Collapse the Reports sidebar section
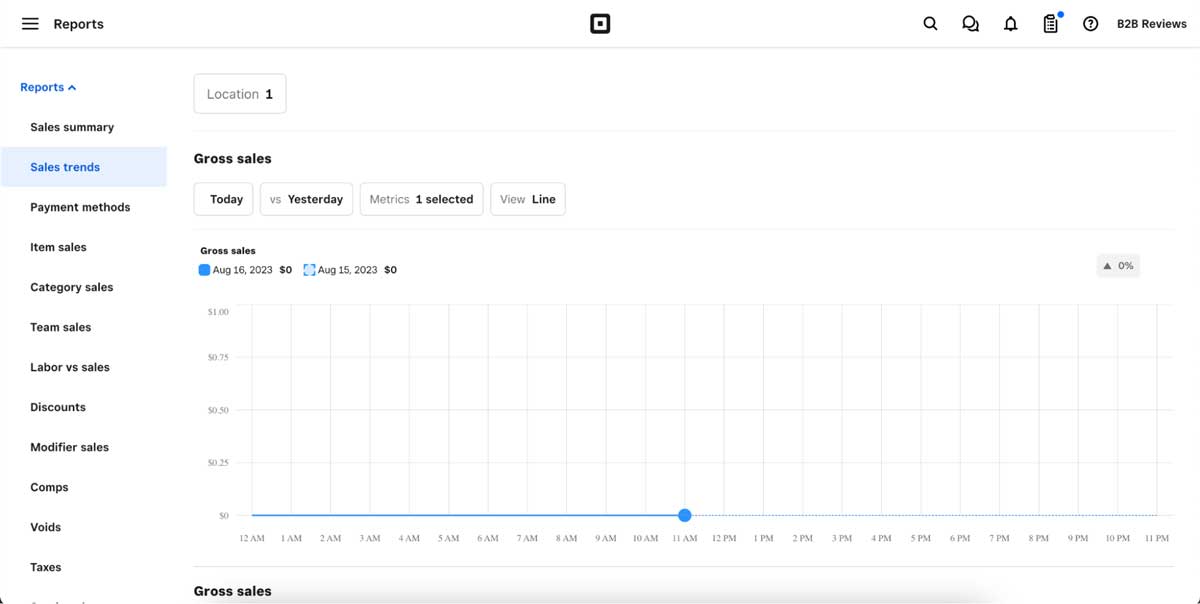Image resolution: width=1200 pixels, height=604 pixels. 47,87
